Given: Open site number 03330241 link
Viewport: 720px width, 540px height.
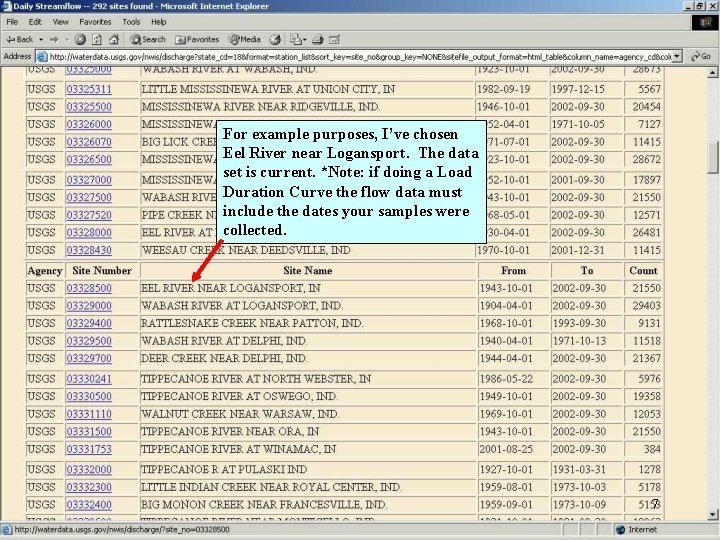Looking at the screenshot, I should (x=89, y=379).
